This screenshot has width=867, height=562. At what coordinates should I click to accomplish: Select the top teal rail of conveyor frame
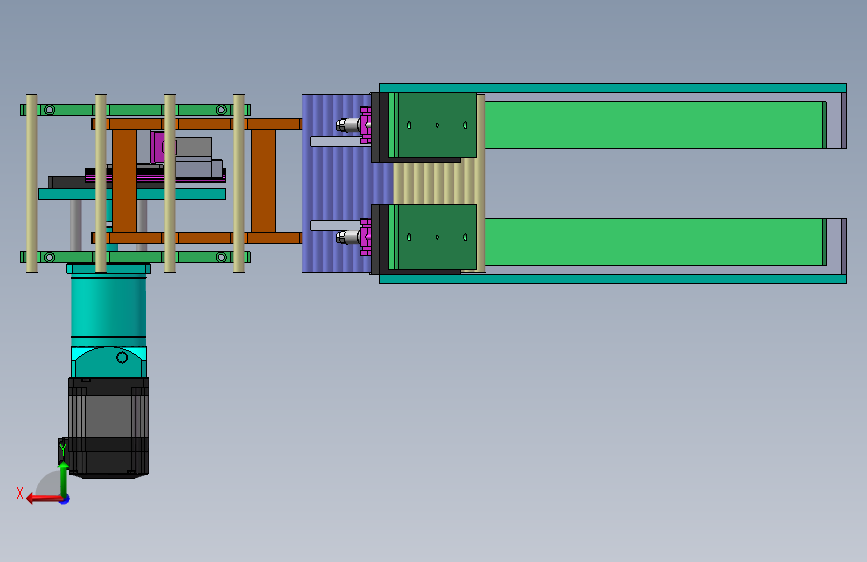pos(613,88)
